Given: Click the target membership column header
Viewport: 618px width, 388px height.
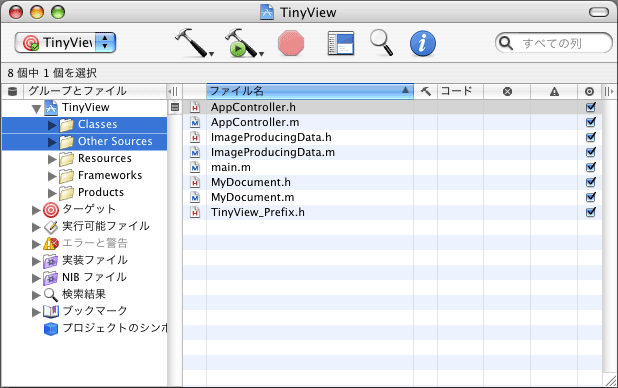Looking at the screenshot, I should tap(589, 91).
